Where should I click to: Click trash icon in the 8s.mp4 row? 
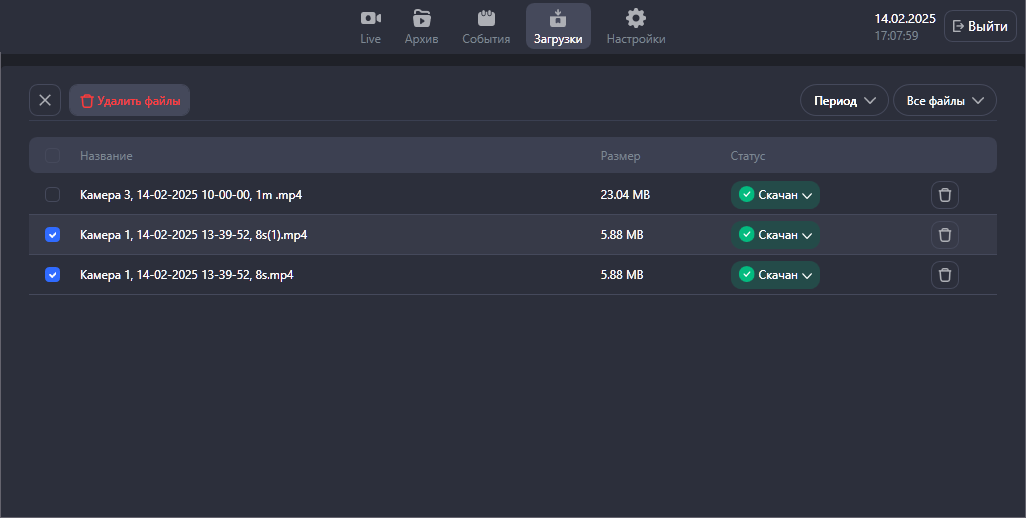point(944,275)
